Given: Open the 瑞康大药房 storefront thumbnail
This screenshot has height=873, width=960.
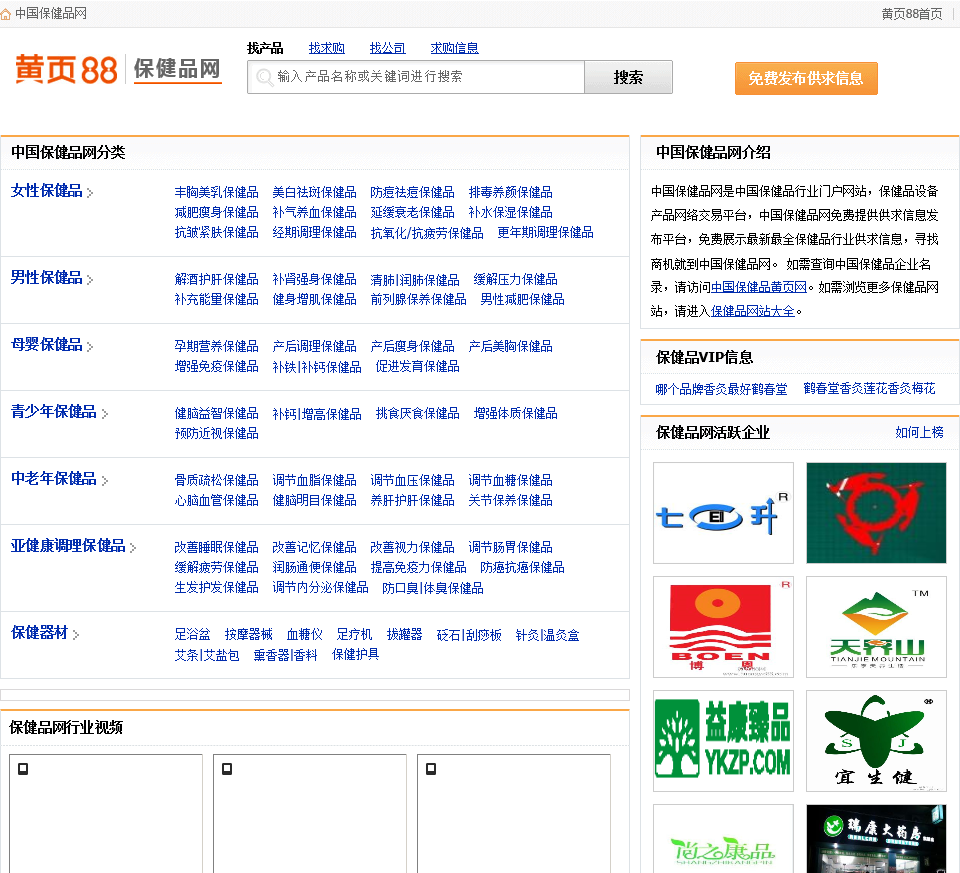Looking at the screenshot, I should tap(876, 839).
